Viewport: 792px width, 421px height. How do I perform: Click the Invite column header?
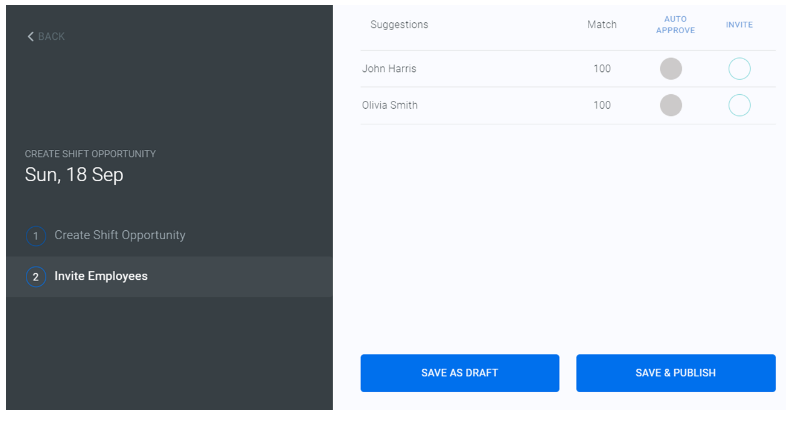point(739,25)
